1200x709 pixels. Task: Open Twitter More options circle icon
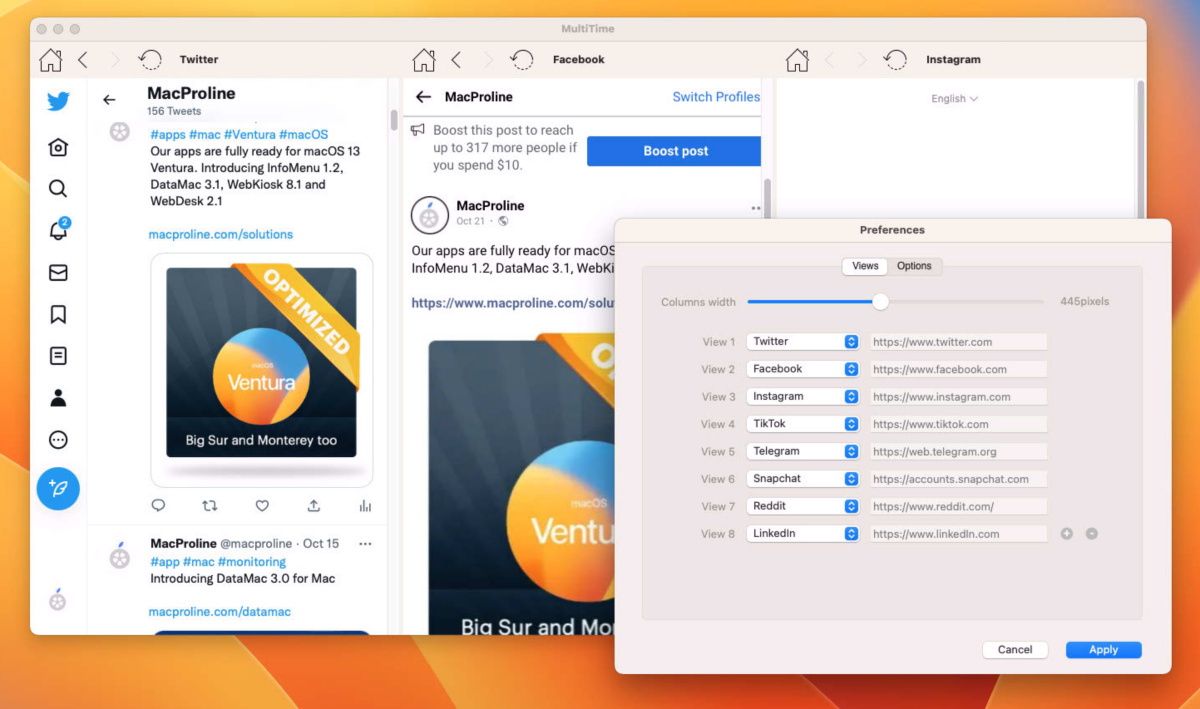(x=58, y=440)
